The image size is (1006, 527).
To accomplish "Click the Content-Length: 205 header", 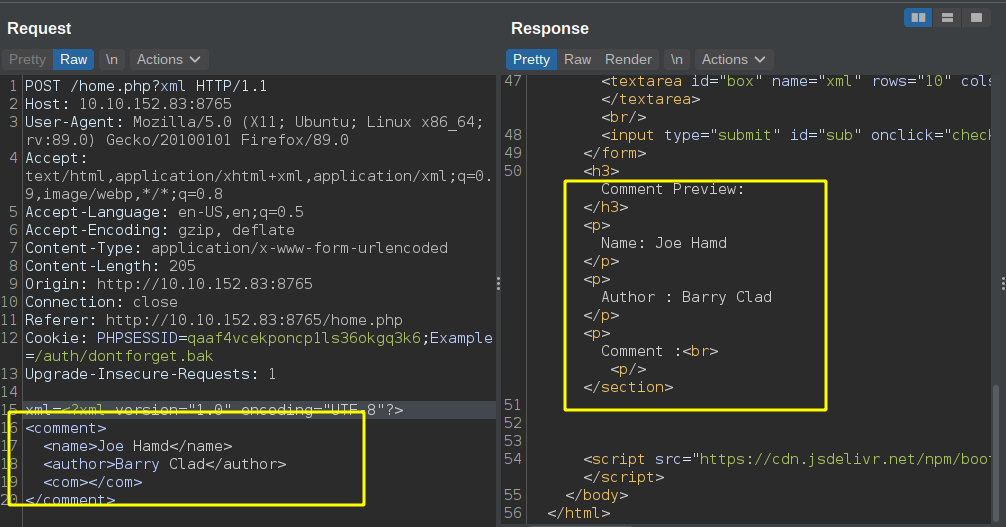I will 110,266.
